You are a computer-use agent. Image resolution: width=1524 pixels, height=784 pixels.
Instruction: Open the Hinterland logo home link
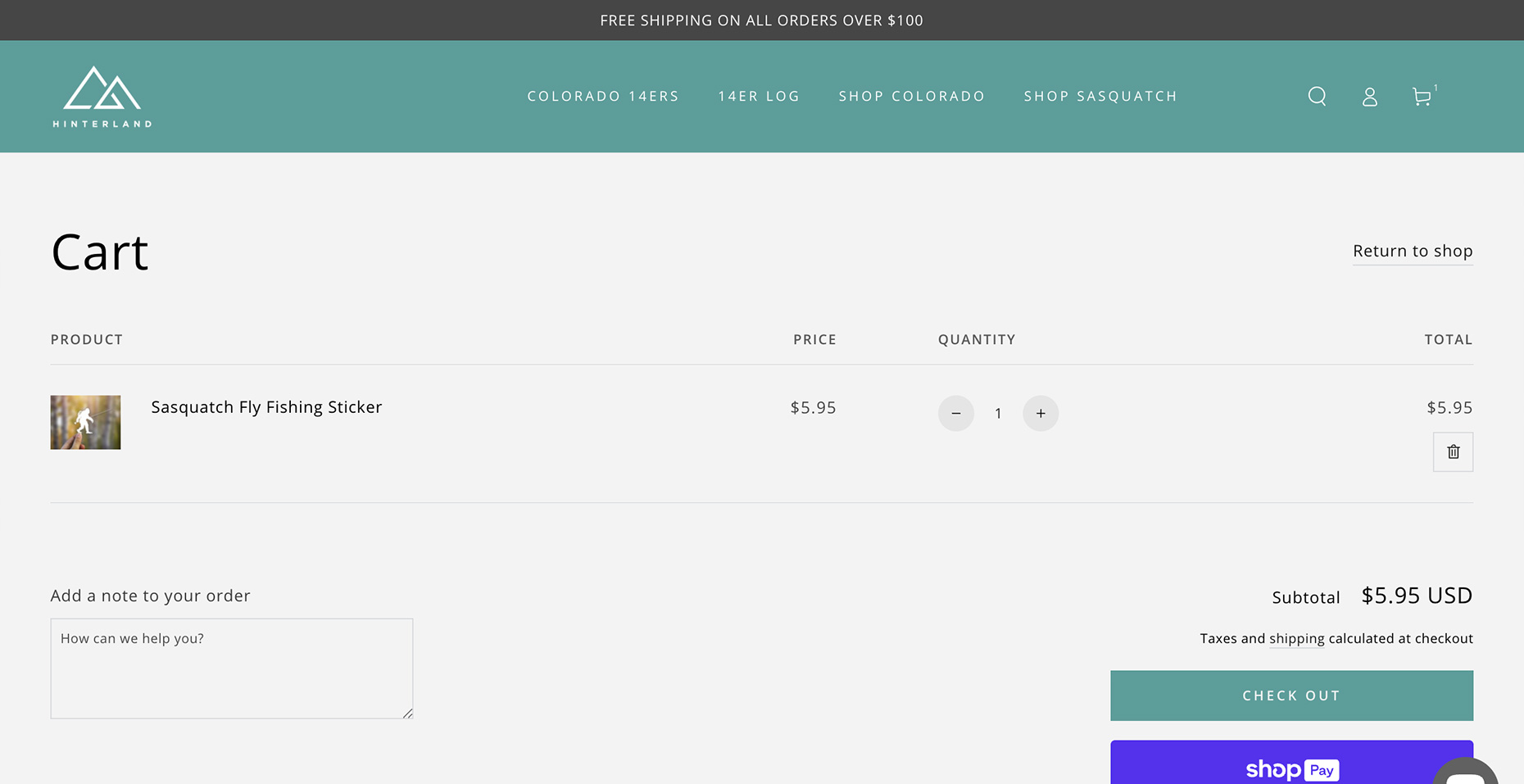click(102, 97)
